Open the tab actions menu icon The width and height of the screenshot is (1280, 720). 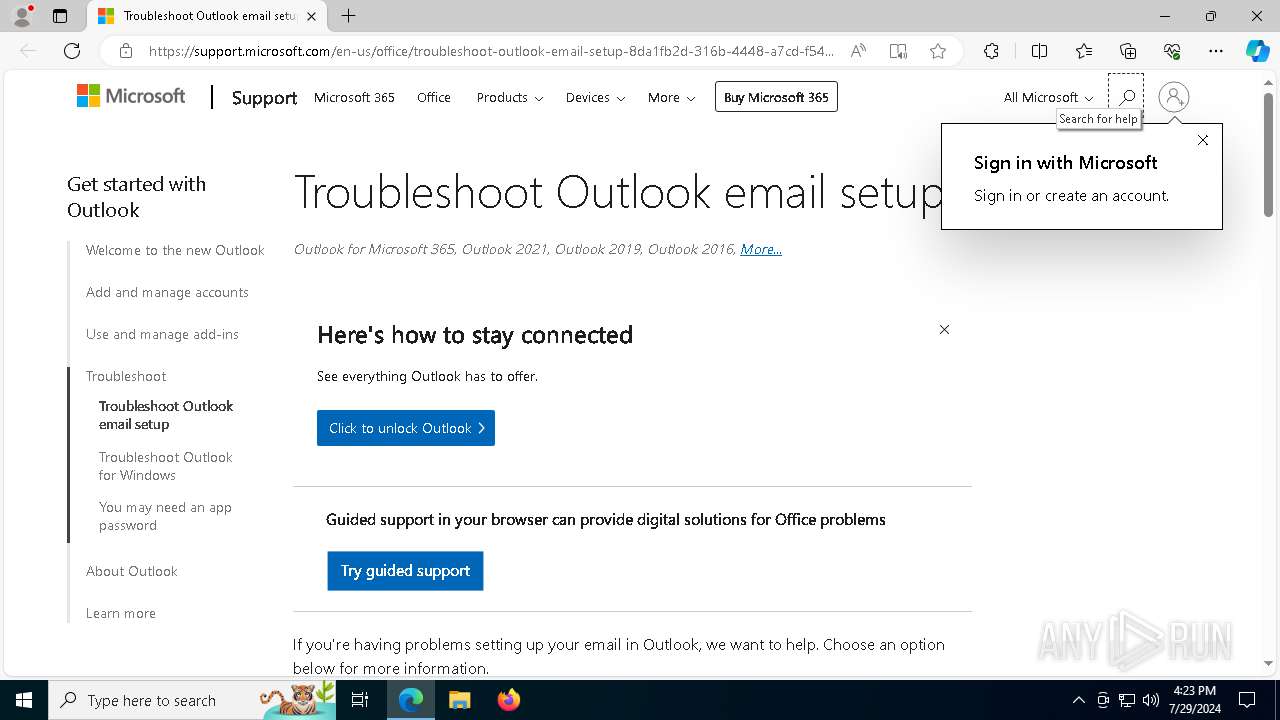point(60,16)
